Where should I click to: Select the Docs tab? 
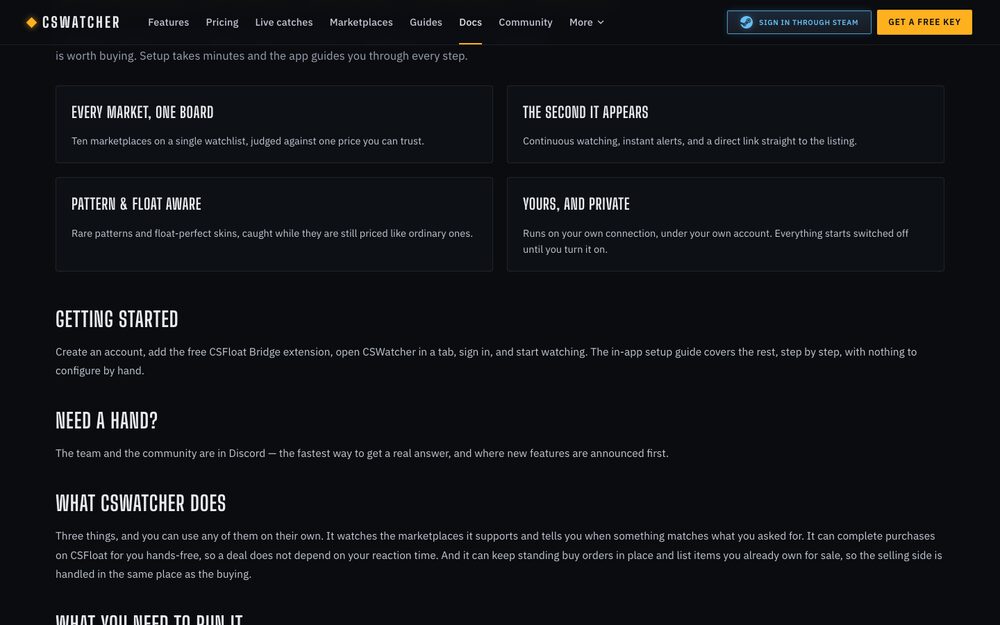tap(470, 22)
